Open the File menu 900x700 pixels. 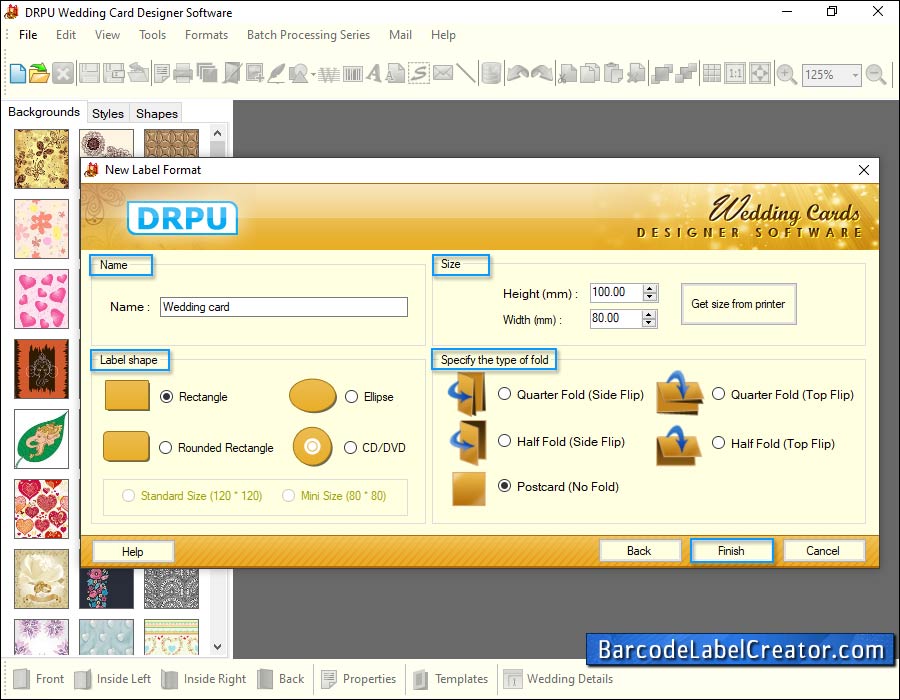coord(28,35)
